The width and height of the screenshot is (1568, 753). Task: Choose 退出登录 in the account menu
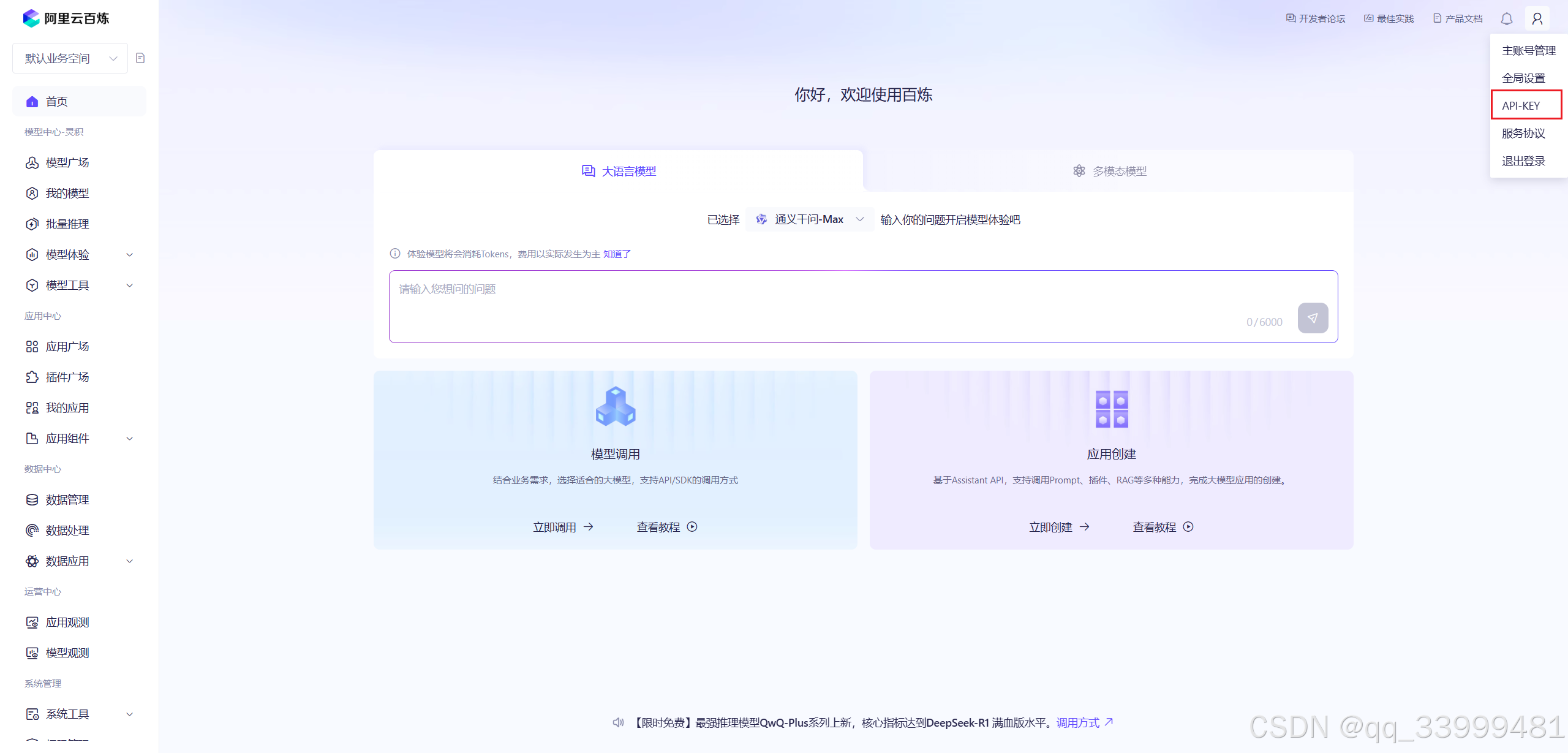point(1523,161)
